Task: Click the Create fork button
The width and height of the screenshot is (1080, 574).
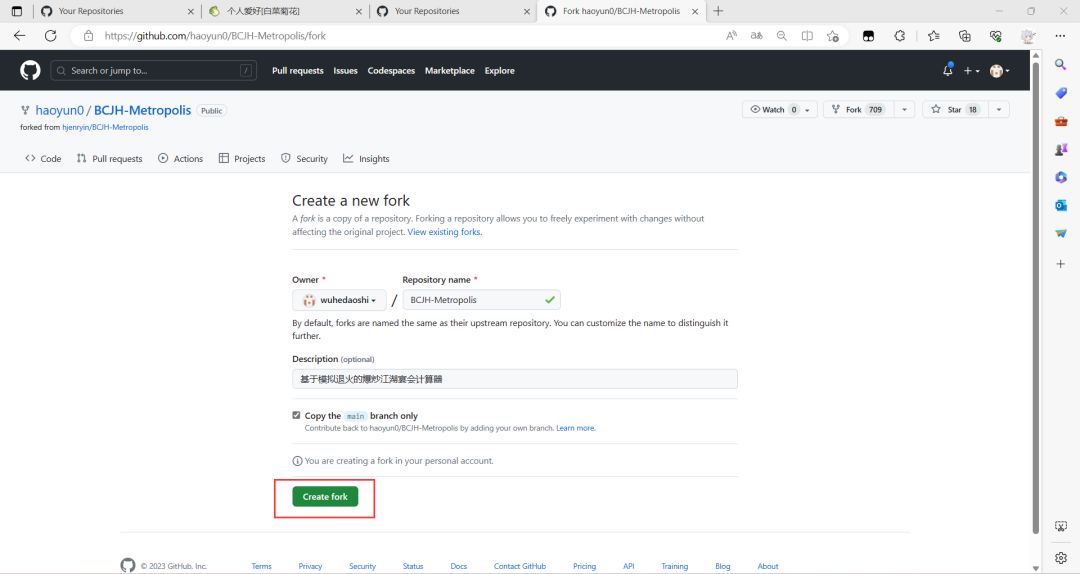Action: 325,496
